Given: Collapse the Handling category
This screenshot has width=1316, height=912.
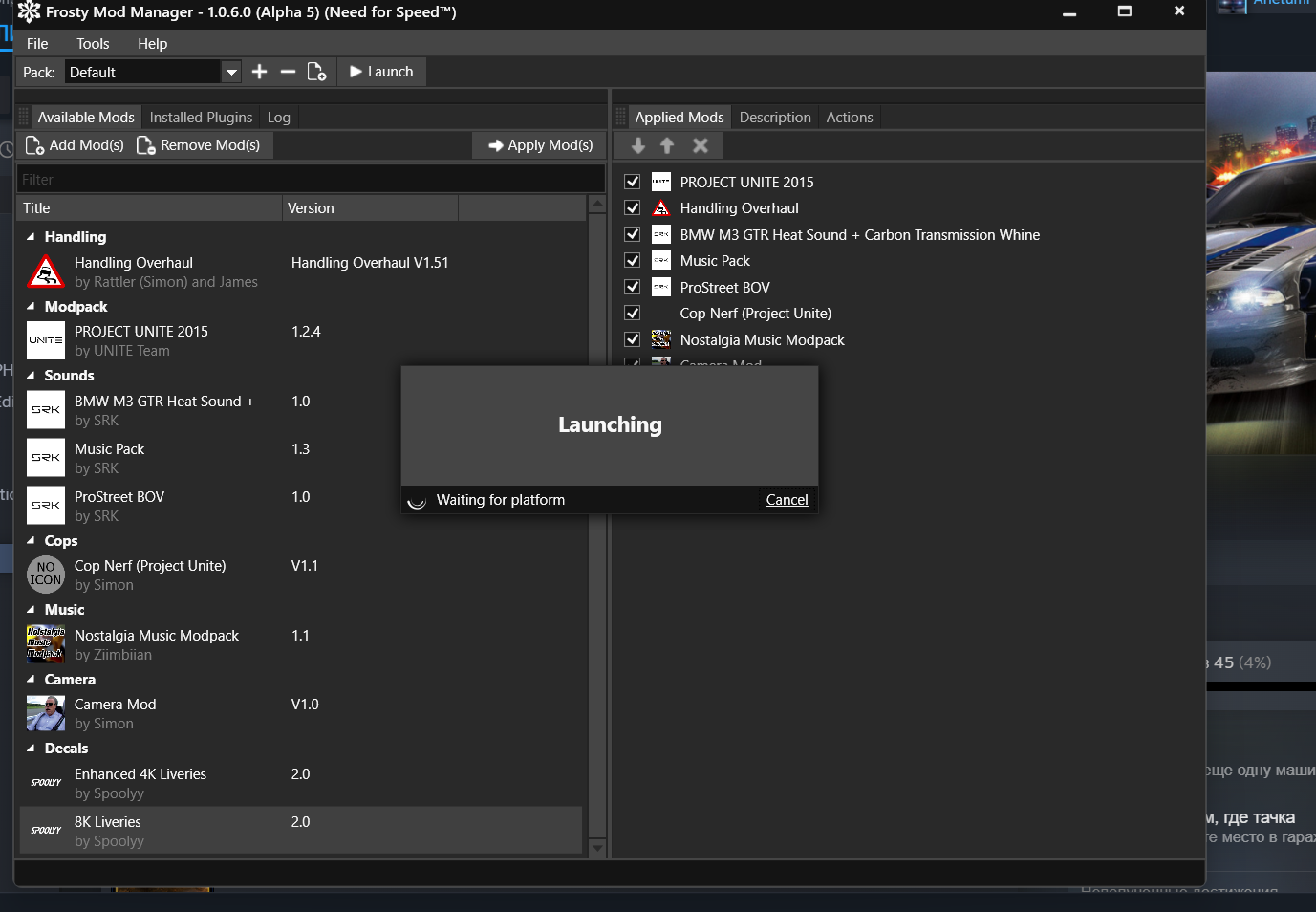Looking at the screenshot, I should [31, 237].
